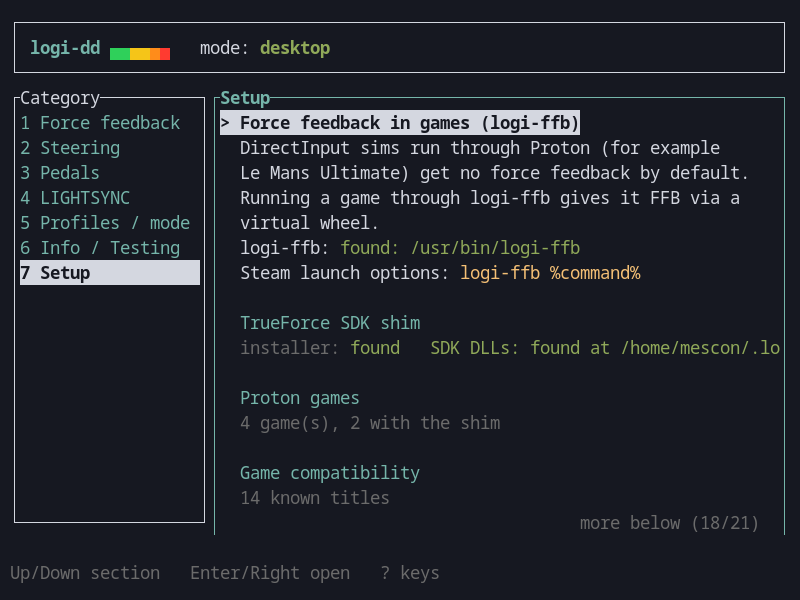Click found: /usr/bin/logi-ffb path text
Screen dimensions: 800x600
pyautogui.click(x=460, y=248)
